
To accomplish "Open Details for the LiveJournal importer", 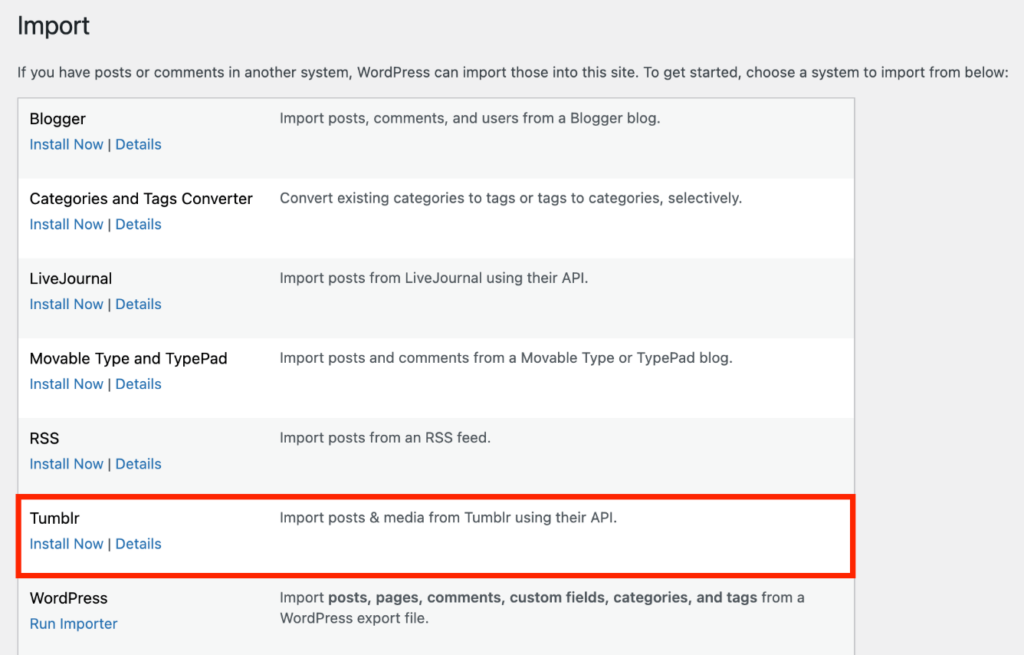I will [x=138, y=304].
